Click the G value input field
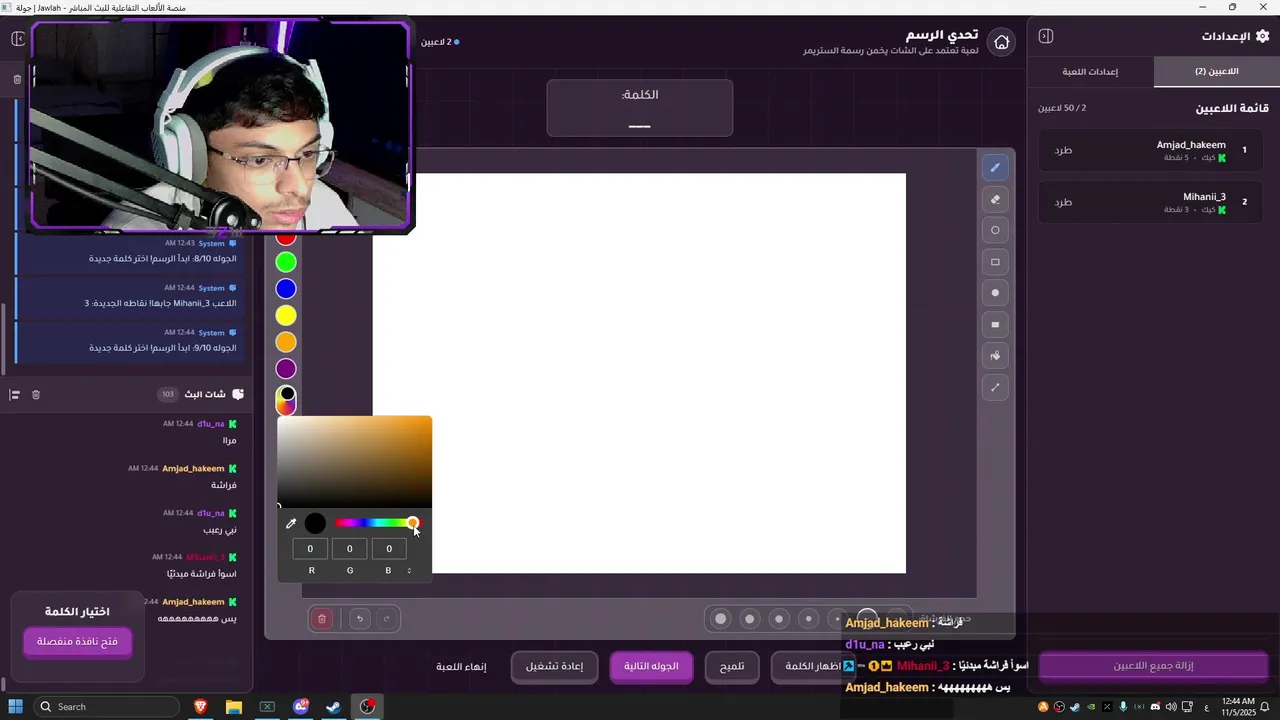Viewport: 1280px width, 720px height. click(349, 549)
